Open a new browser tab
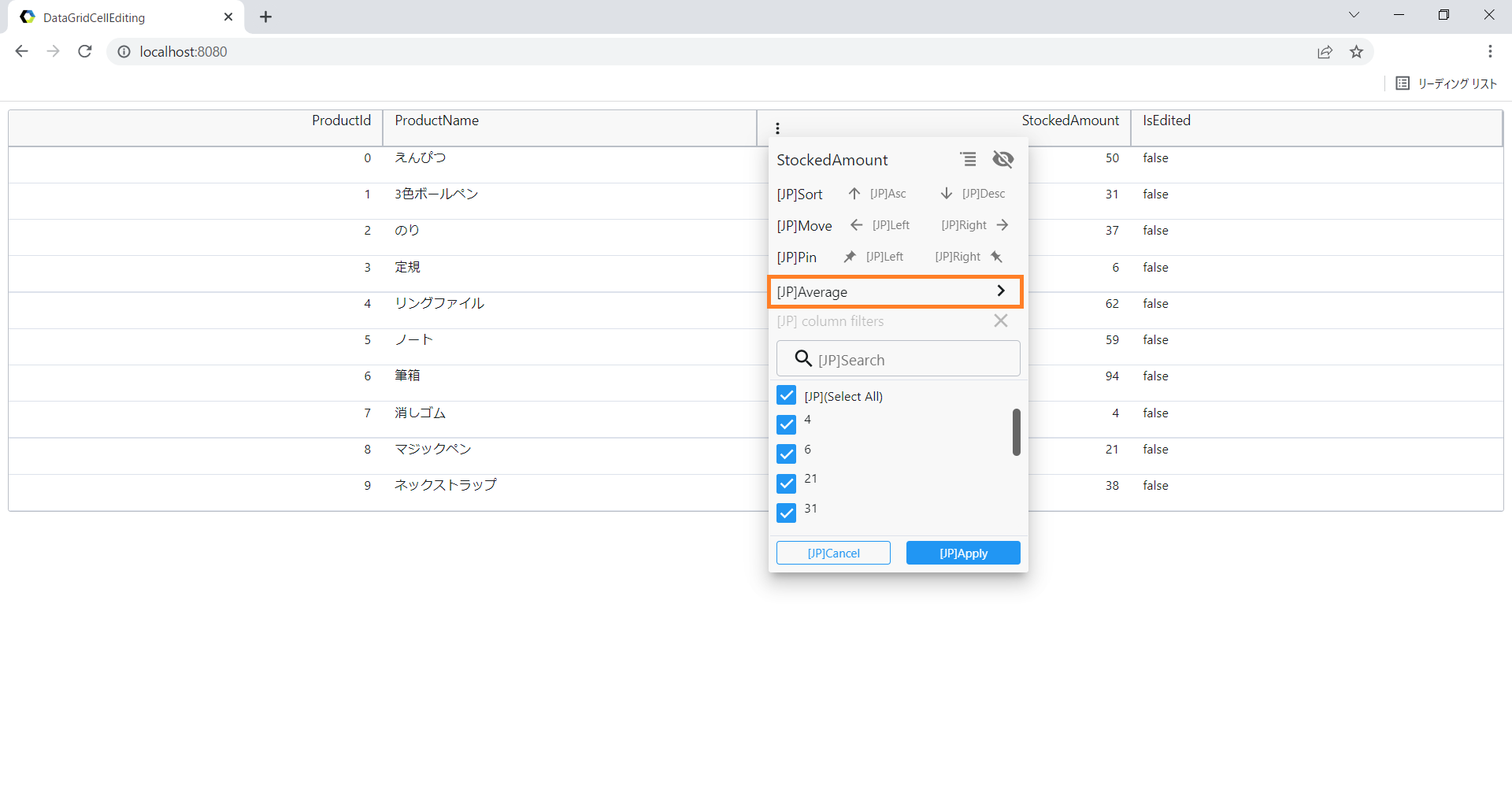The image size is (1512, 811). click(x=266, y=17)
